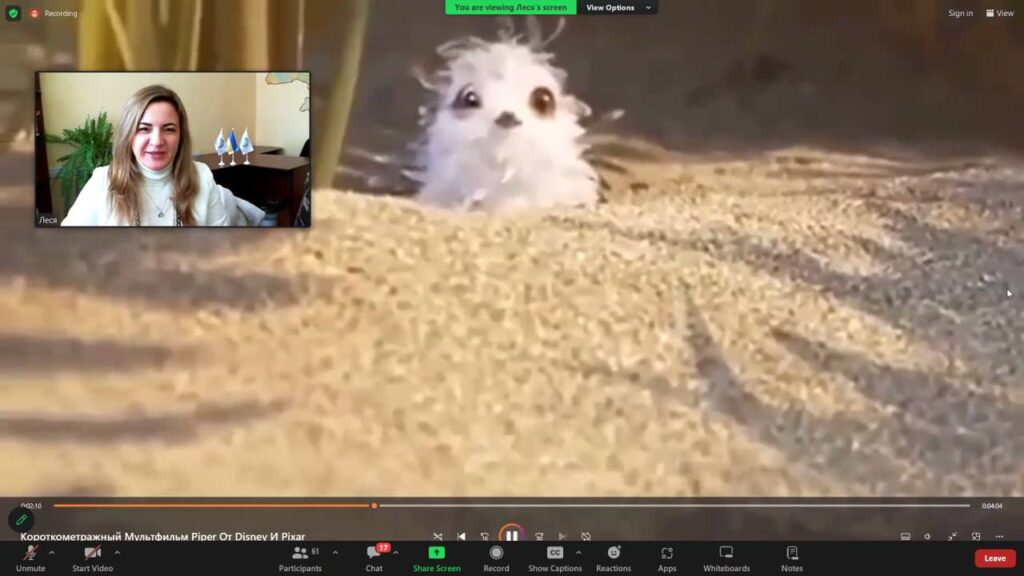Unmute the microphone
The width and height of the screenshot is (1024, 576).
[x=30, y=553]
